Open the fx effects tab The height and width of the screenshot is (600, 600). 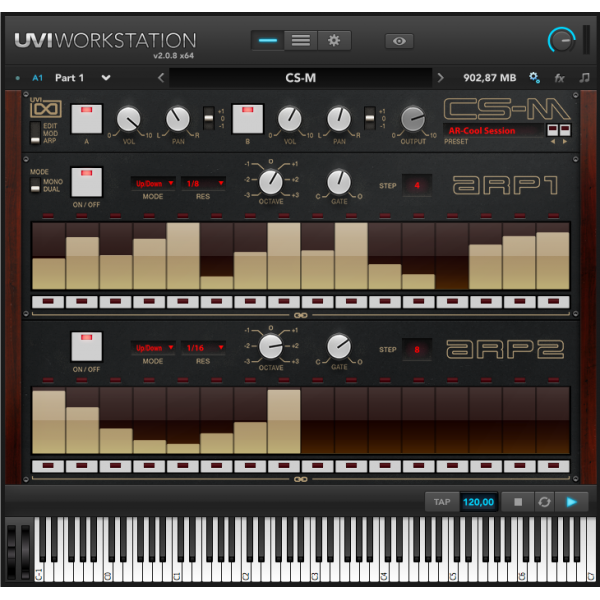(x=559, y=78)
